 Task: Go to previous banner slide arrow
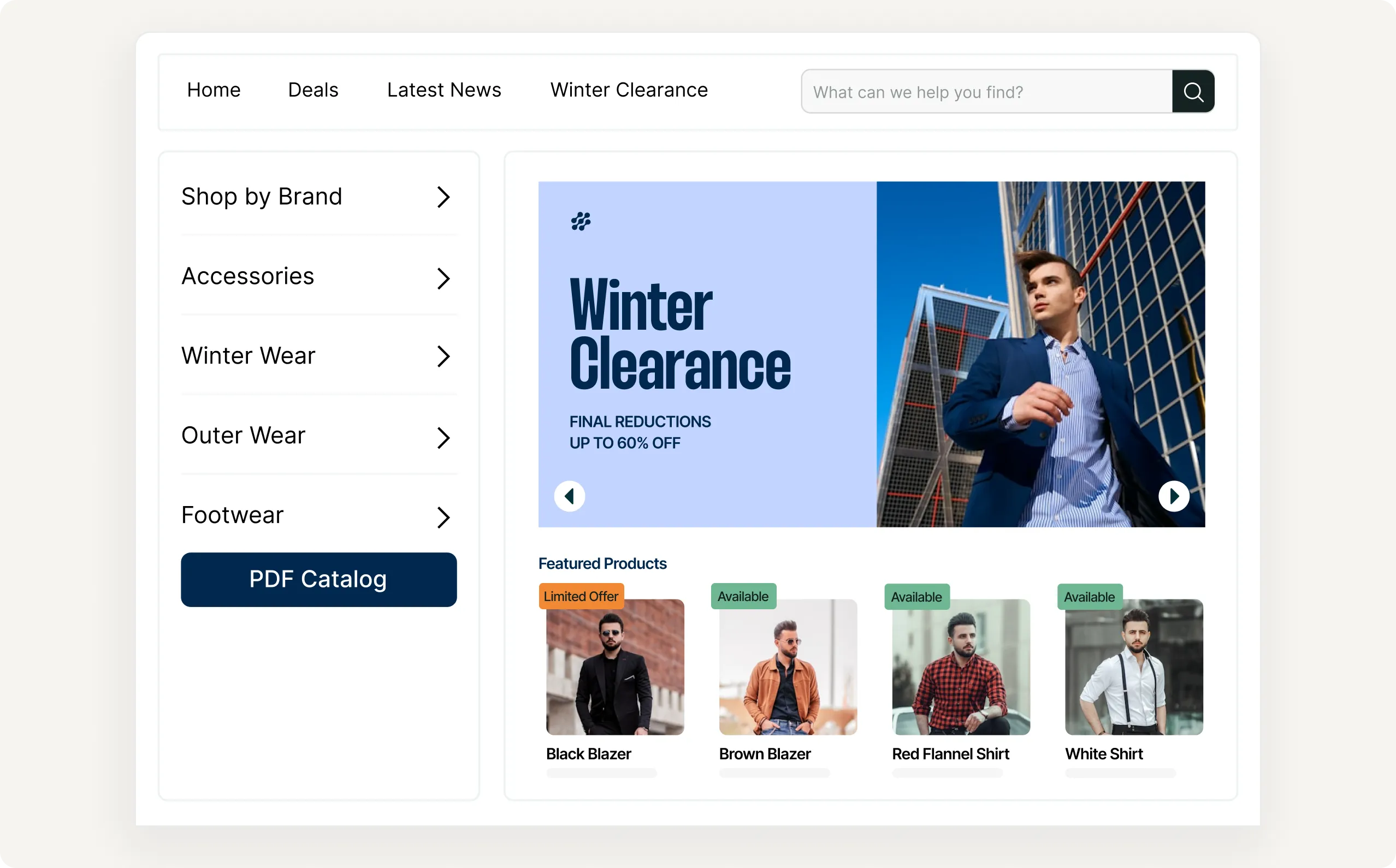tap(569, 496)
